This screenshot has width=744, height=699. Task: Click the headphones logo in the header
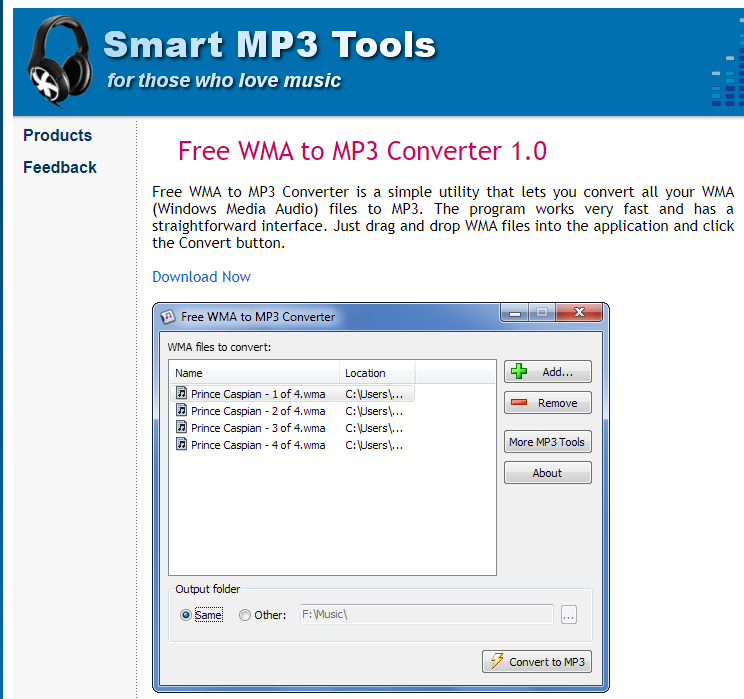click(60, 61)
